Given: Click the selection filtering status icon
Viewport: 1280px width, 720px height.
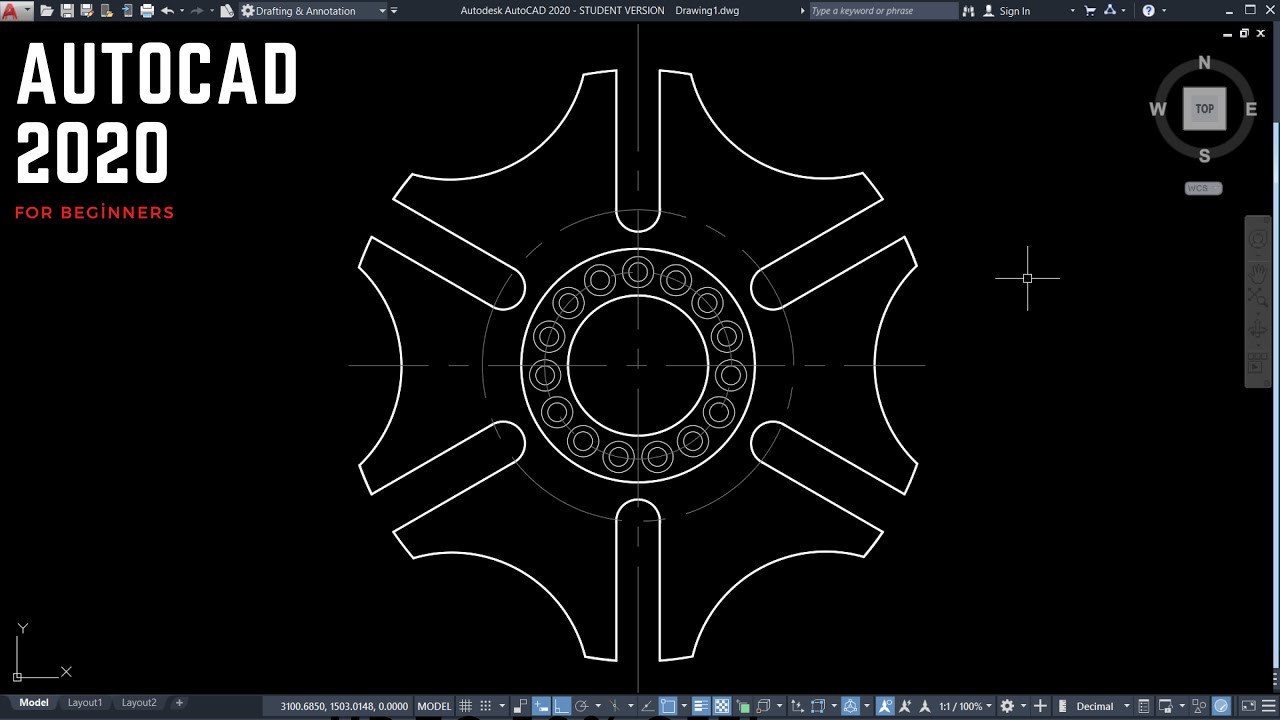Looking at the screenshot, I should tap(818, 706).
